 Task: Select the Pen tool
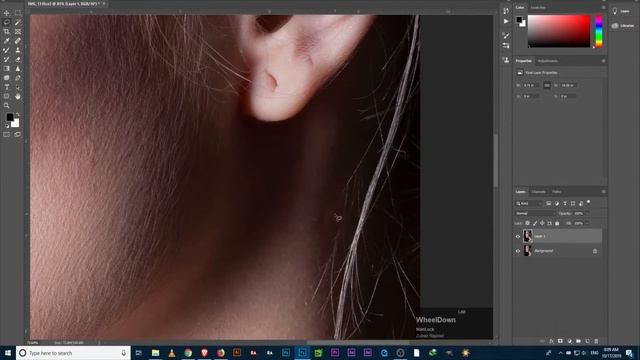(18, 78)
